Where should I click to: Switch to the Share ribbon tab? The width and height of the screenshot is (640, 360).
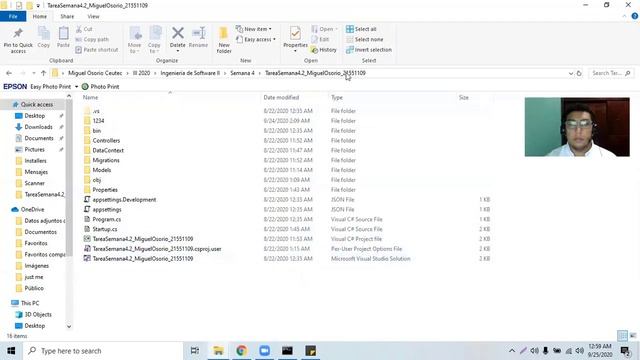coord(67,16)
